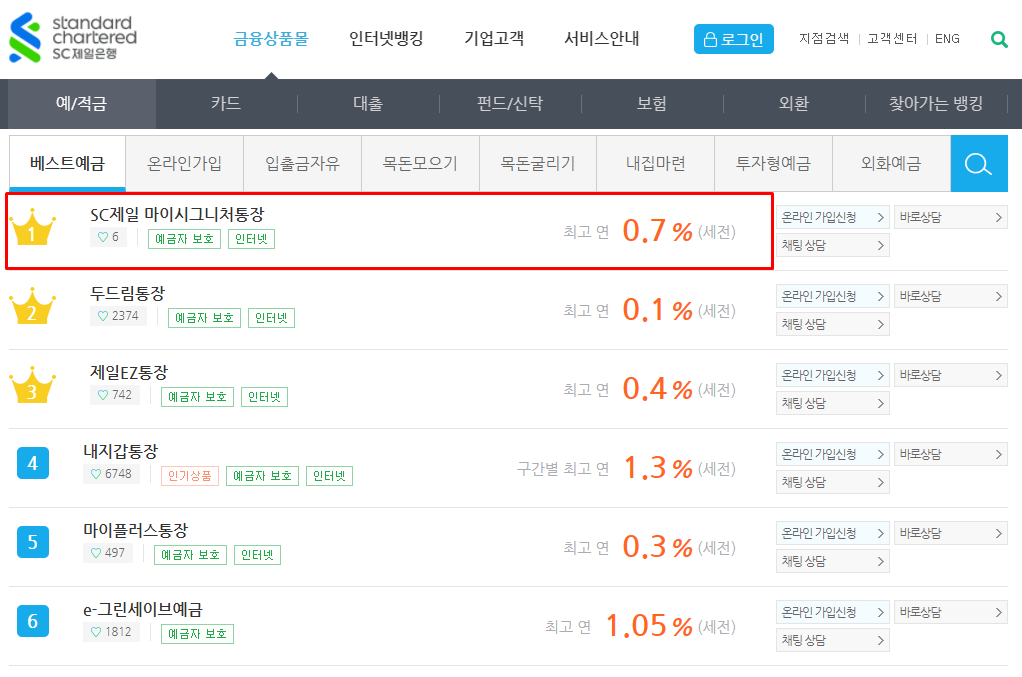
Task: Open 내지갑통장 product title
Action: (121, 451)
